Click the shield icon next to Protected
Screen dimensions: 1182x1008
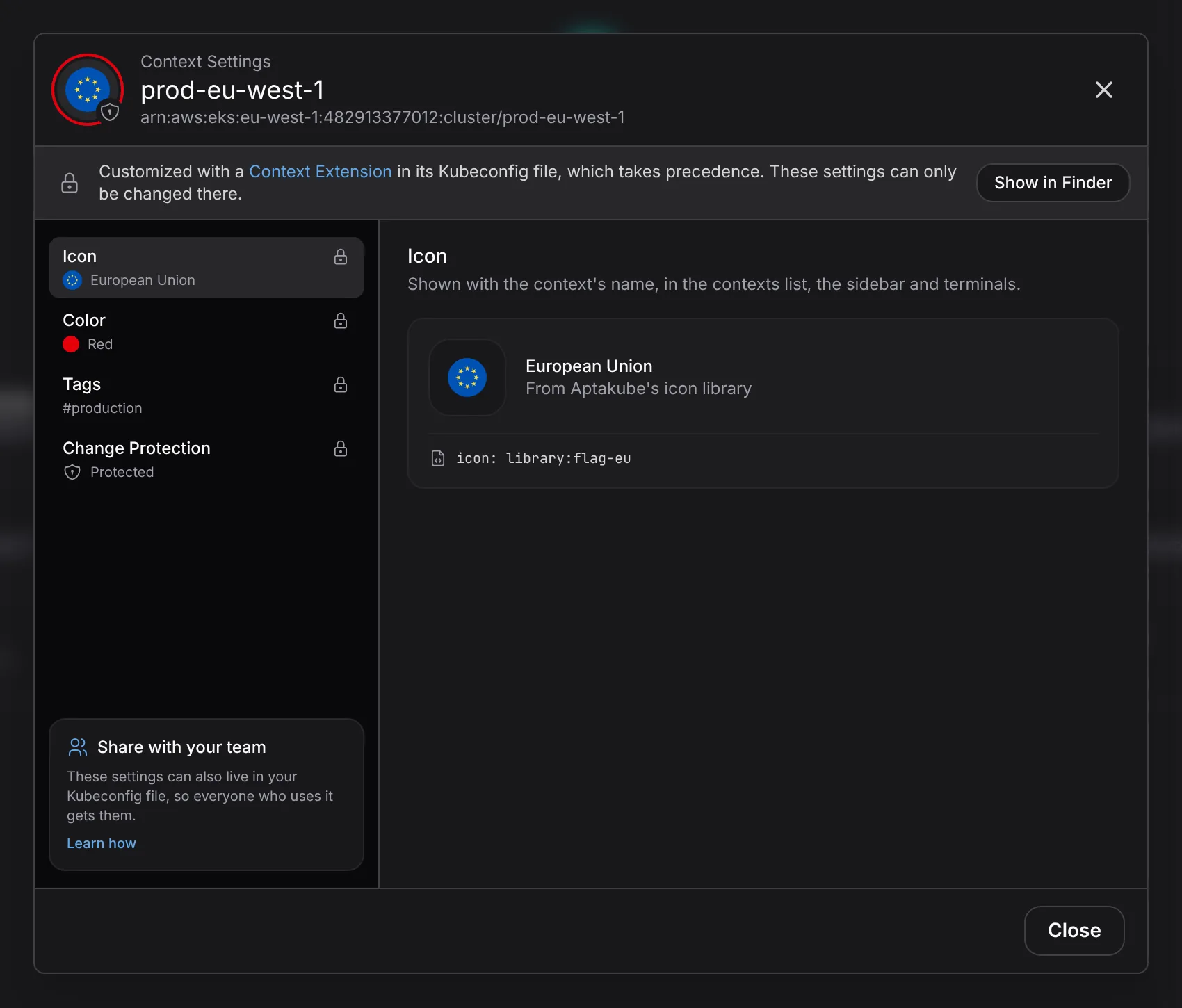[x=72, y=472]
